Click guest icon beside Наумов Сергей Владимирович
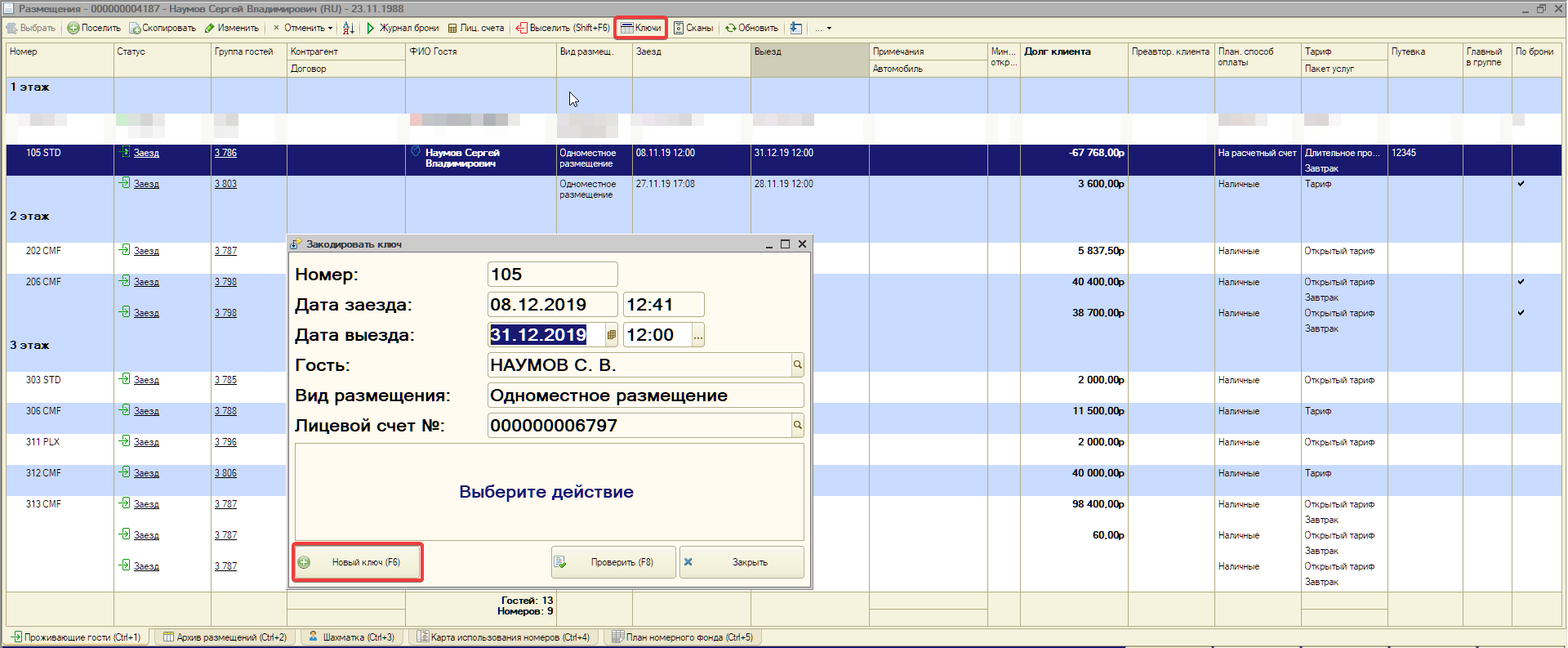This screenshot has width=1568, height=648. [x=416, y=152]
